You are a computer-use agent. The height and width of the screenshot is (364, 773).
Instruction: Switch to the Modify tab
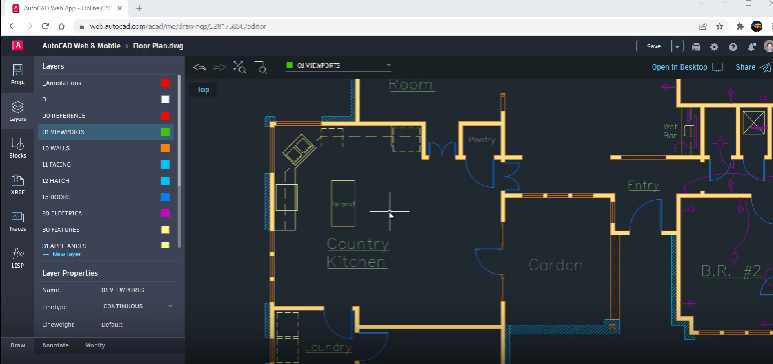[95, 345]
